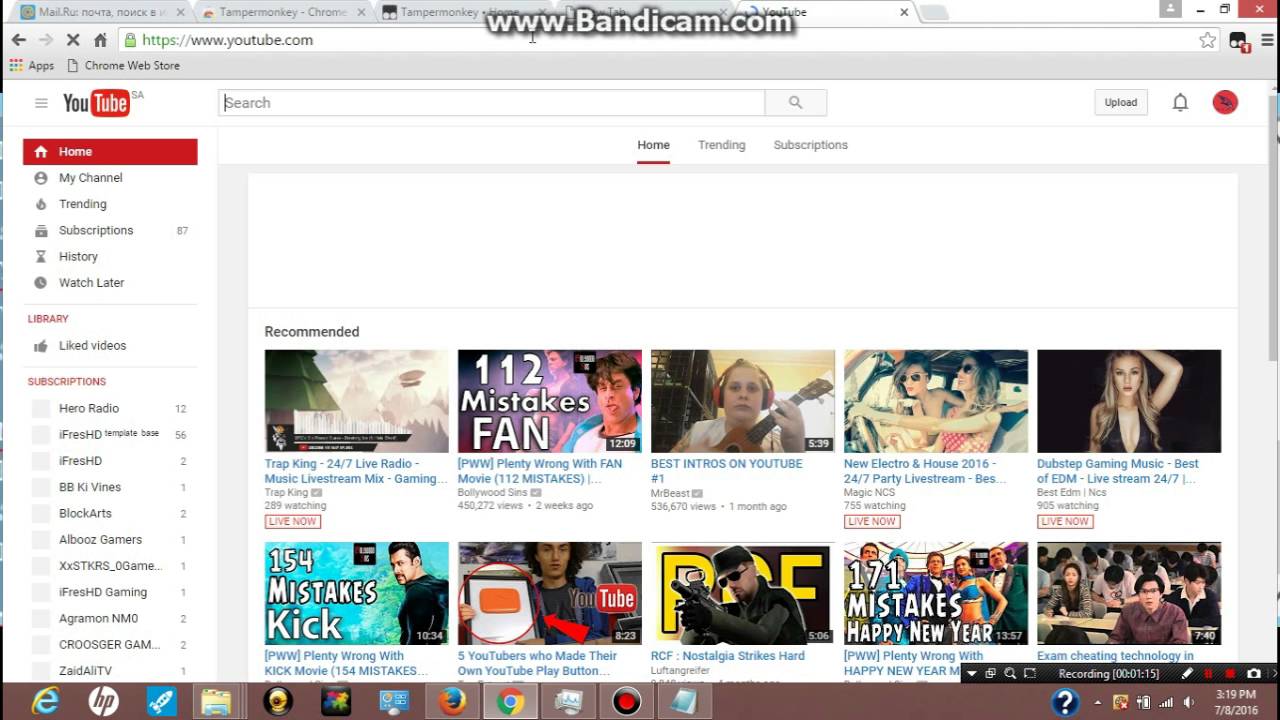Pause the Bandicam recording

tap(1209, 674)
